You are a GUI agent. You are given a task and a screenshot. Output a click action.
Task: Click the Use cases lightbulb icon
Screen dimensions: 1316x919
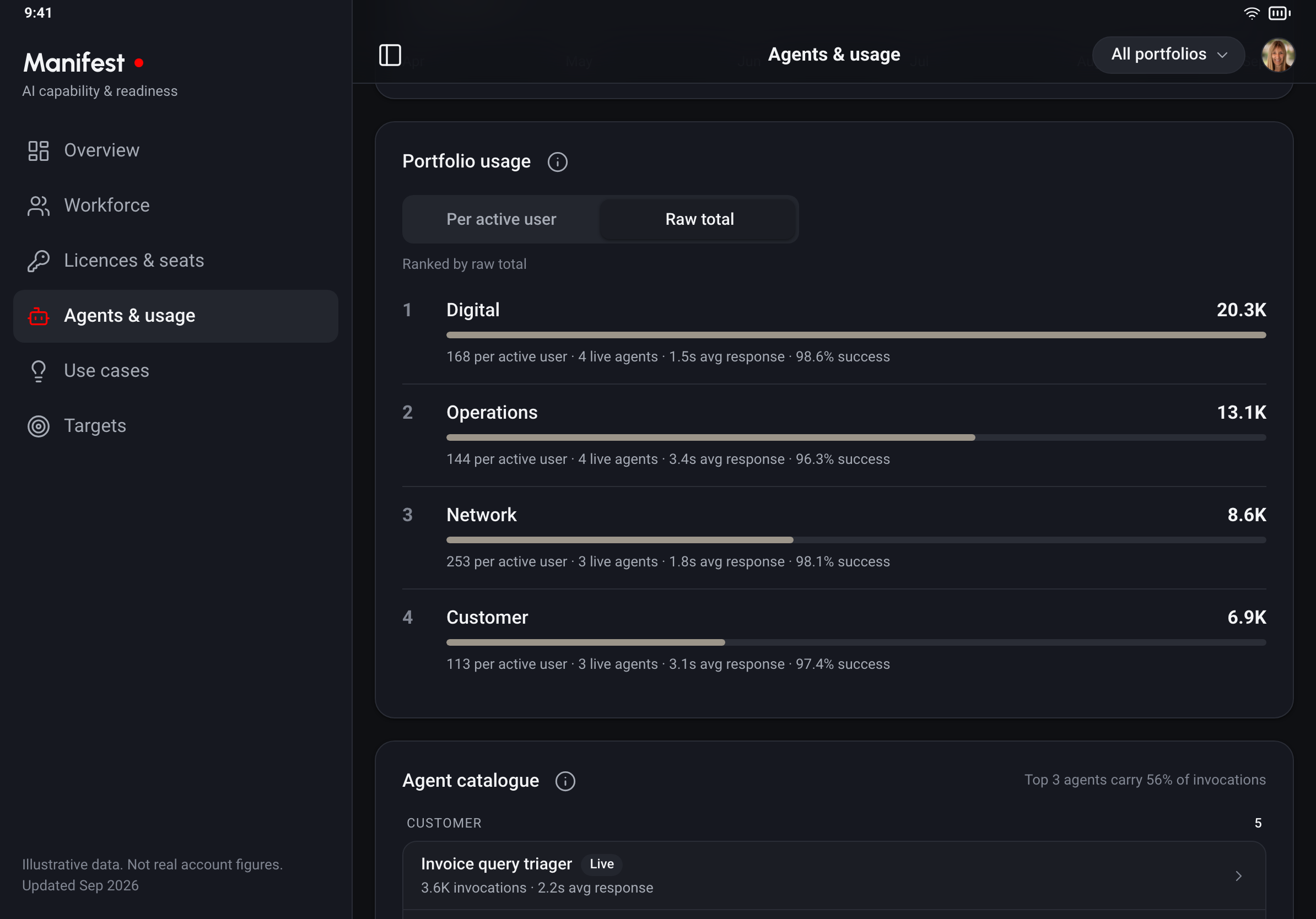tap(39, 371)
